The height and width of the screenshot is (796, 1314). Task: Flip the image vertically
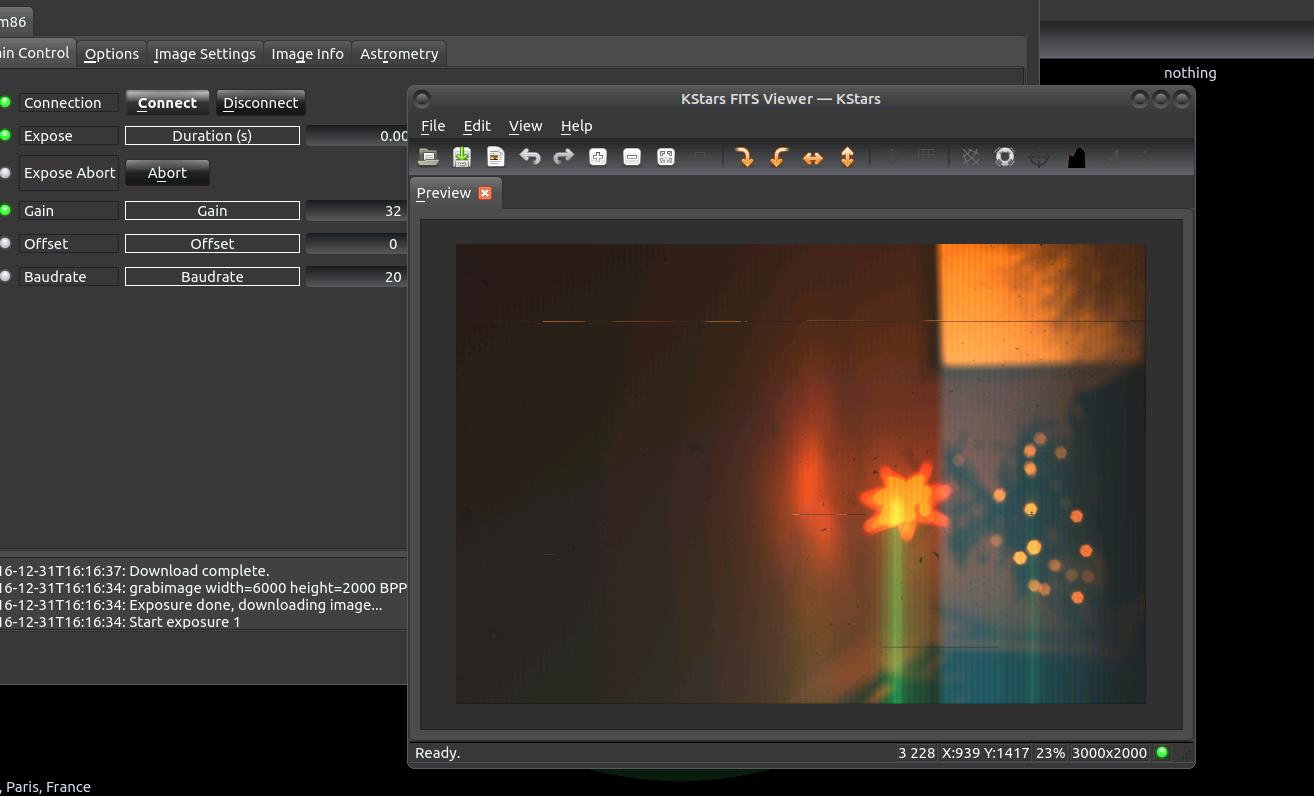(847, 157)
